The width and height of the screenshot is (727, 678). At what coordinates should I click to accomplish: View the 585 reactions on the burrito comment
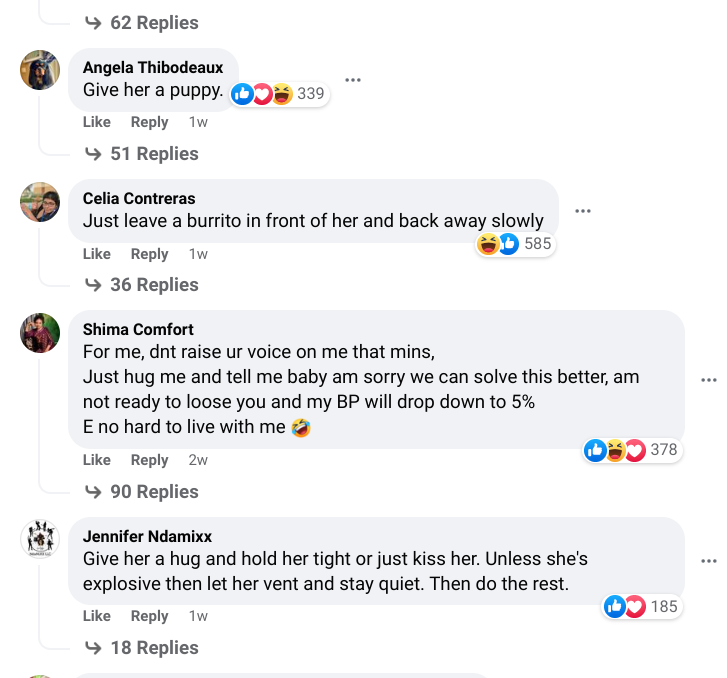tap(515, 243)
